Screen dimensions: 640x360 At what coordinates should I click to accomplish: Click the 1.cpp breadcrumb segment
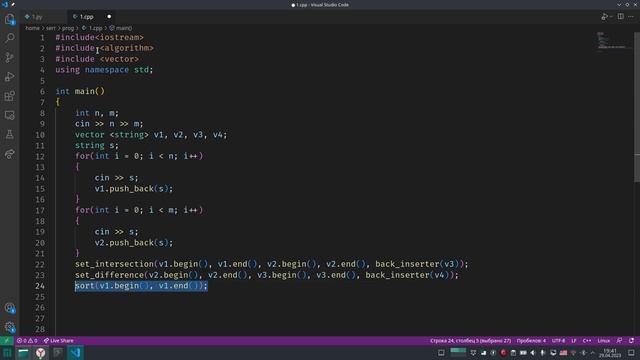[92, 28]
